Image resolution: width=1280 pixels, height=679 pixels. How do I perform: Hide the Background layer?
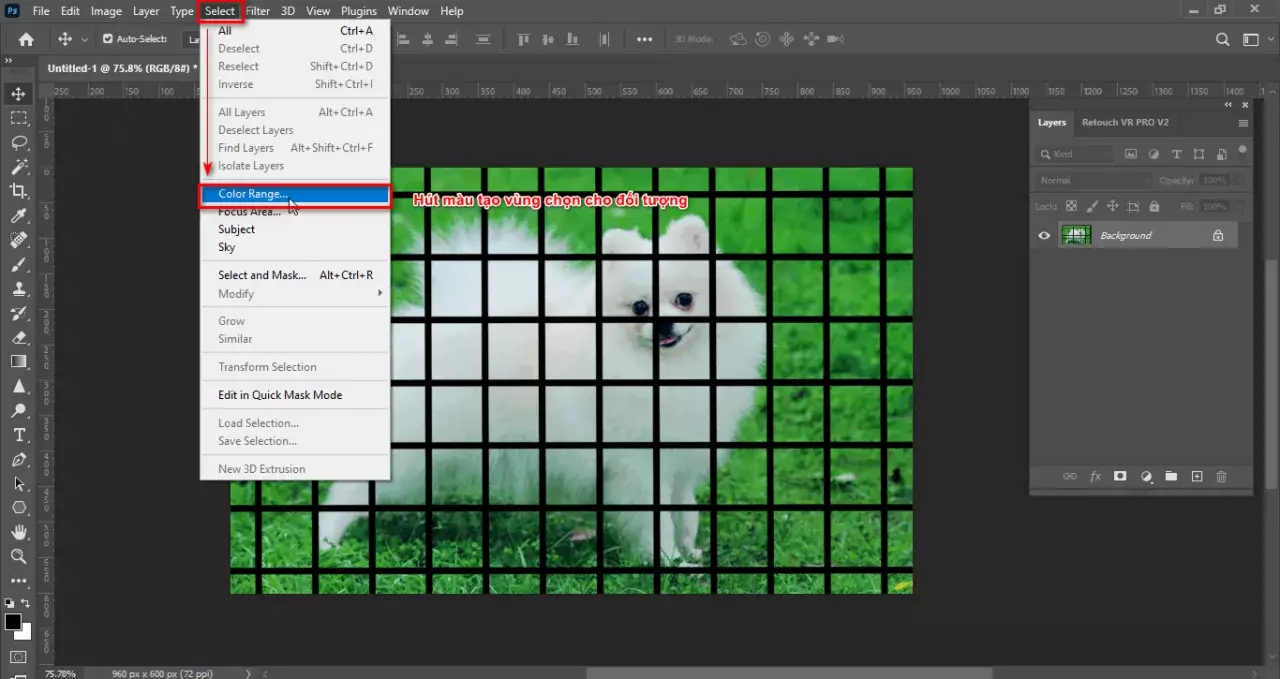coord(1044,235)
